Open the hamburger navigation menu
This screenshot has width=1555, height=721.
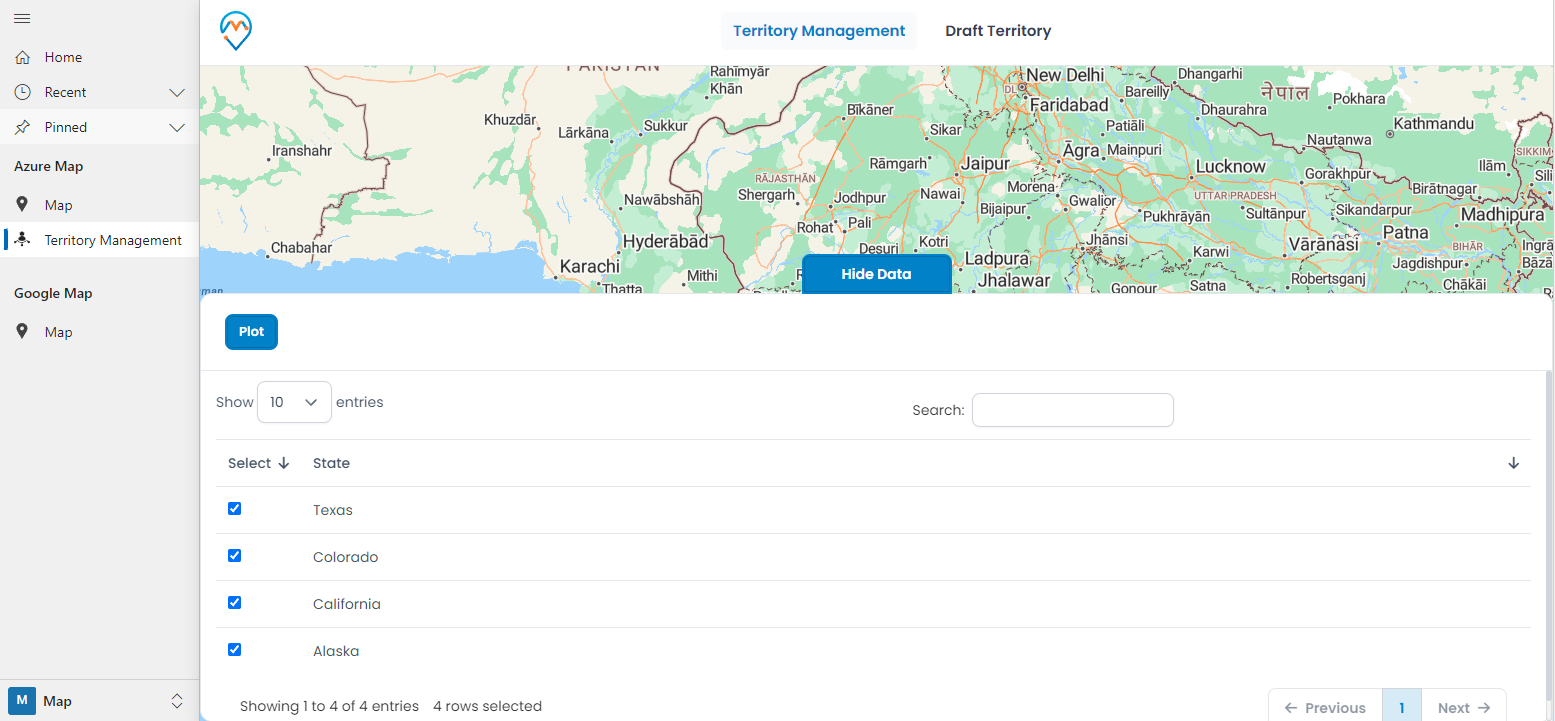click(22, 19)
